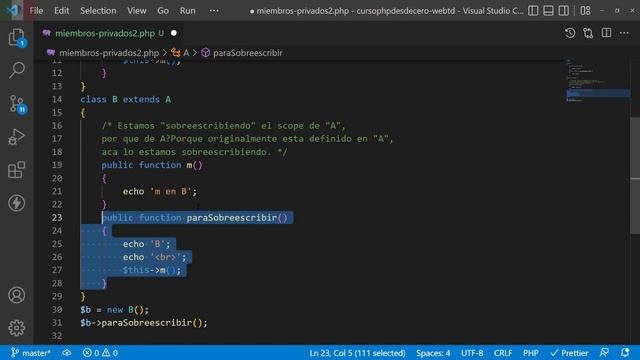Open the Search view
Image resolution: width=640 pixels, height=360 pixels.
tap(17, 70)
